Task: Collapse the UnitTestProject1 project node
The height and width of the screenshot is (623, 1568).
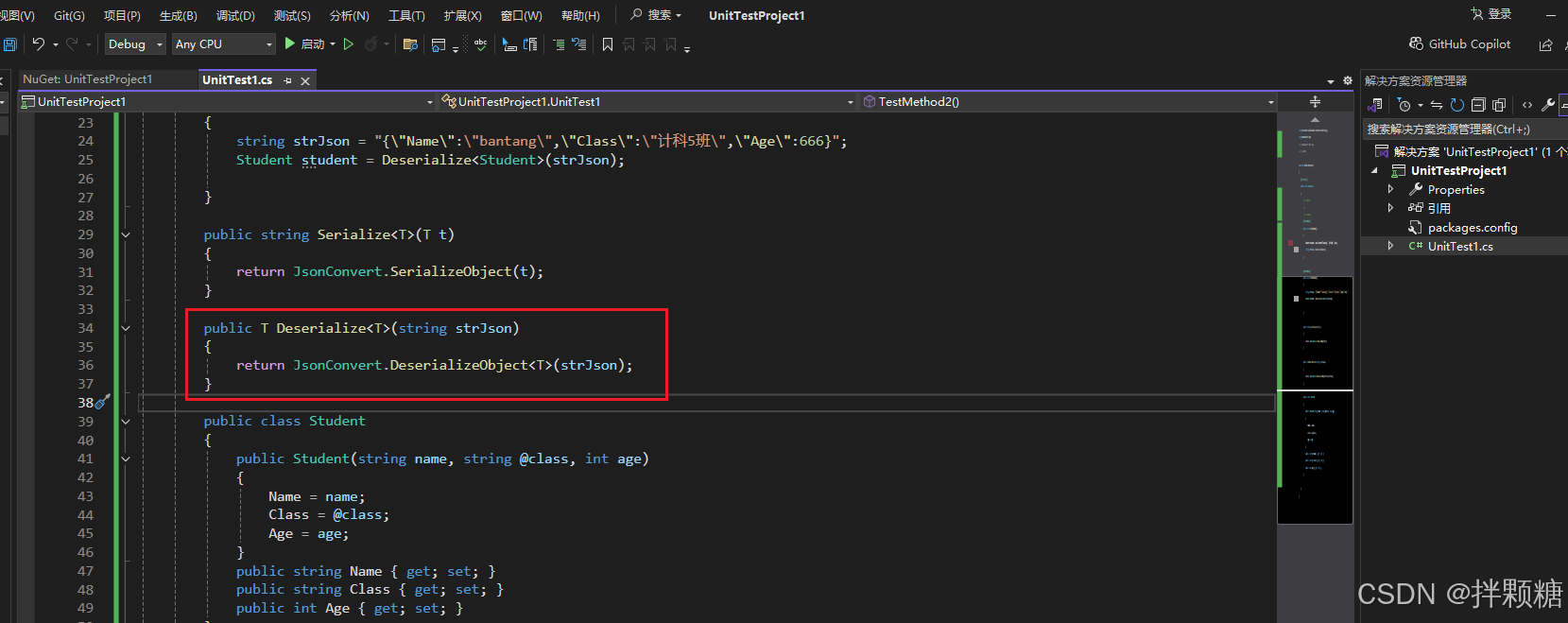Action: (x=1374, y=171)
